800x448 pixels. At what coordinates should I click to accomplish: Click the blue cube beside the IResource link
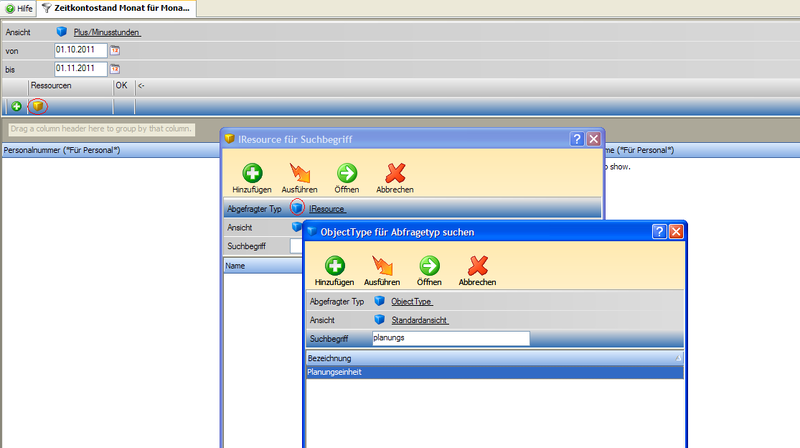[297, 208]
